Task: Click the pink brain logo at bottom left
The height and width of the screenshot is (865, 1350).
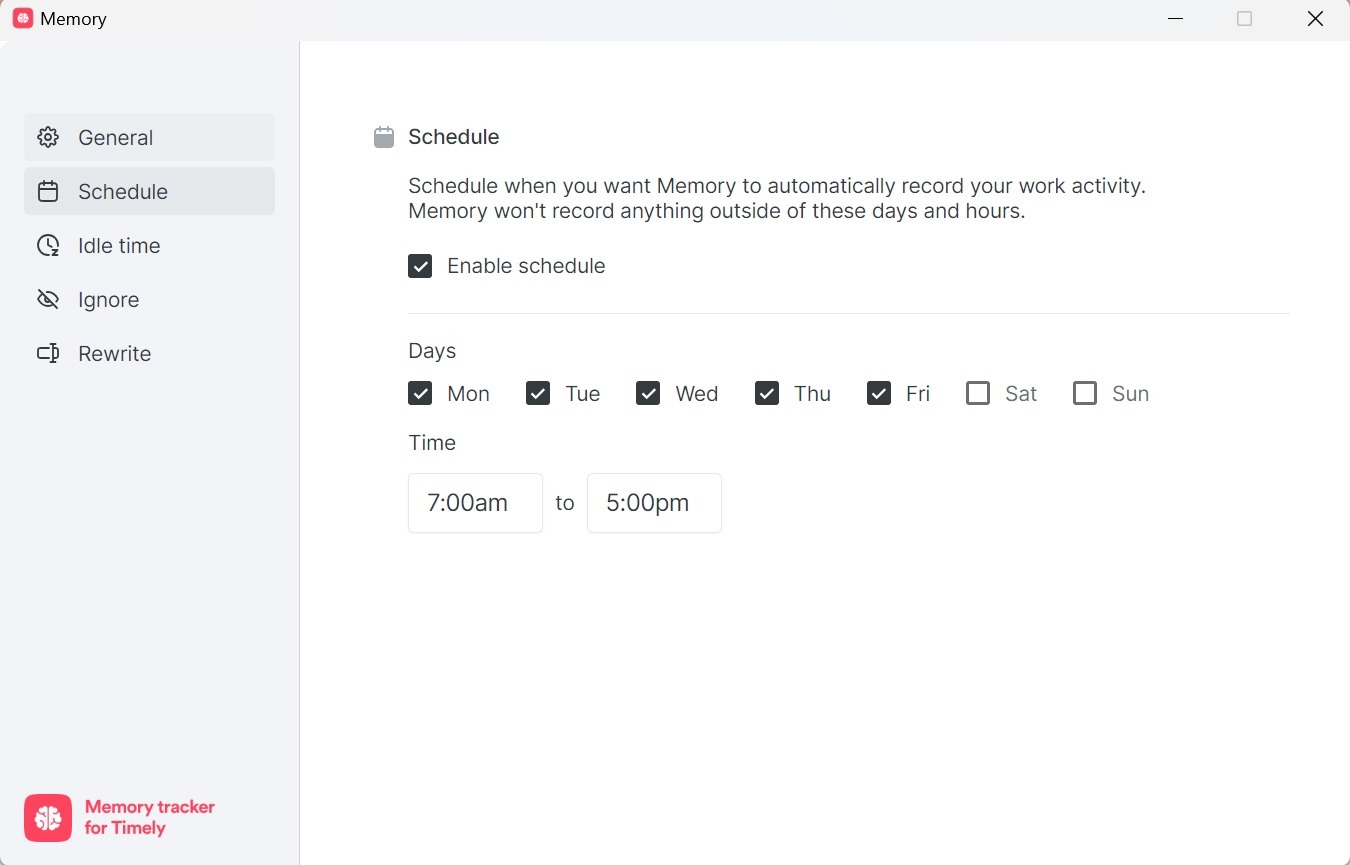Action: click(47, 818)
